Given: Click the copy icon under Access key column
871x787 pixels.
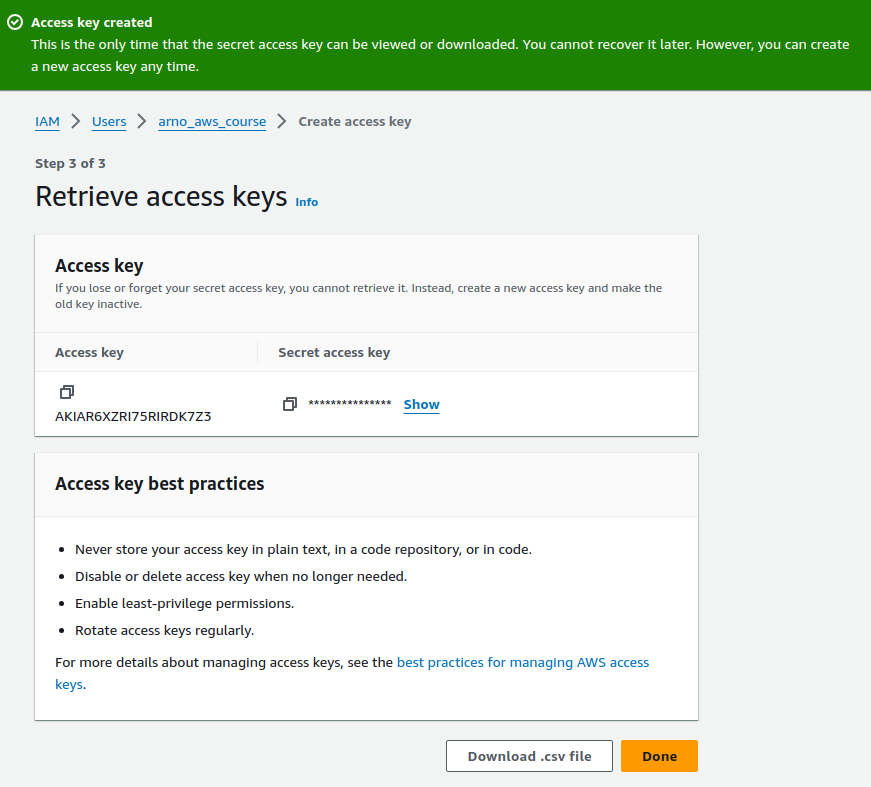Looking at the screenshot, I should pyautogui.click(x=66, y=391).
